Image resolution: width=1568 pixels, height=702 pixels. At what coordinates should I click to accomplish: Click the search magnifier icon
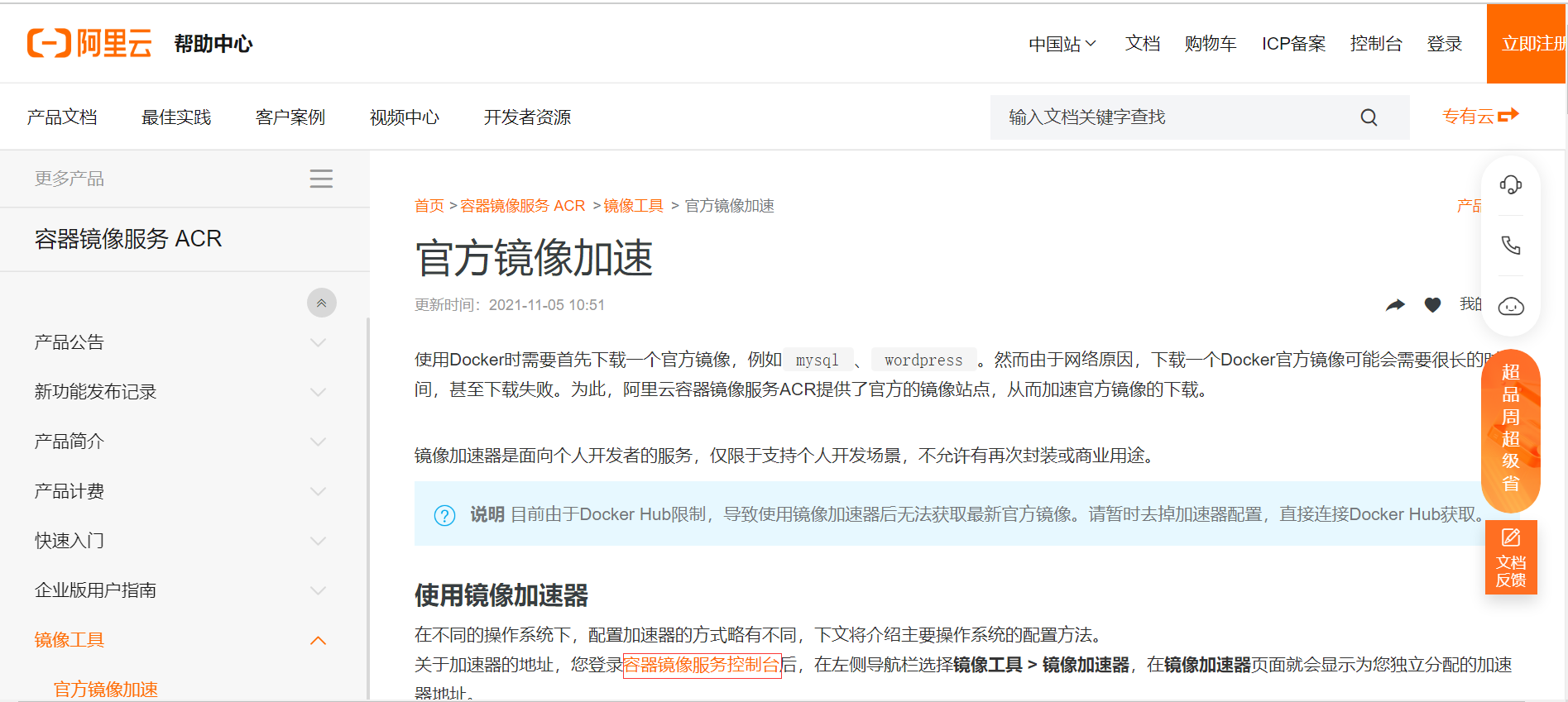click(1369, 117)
